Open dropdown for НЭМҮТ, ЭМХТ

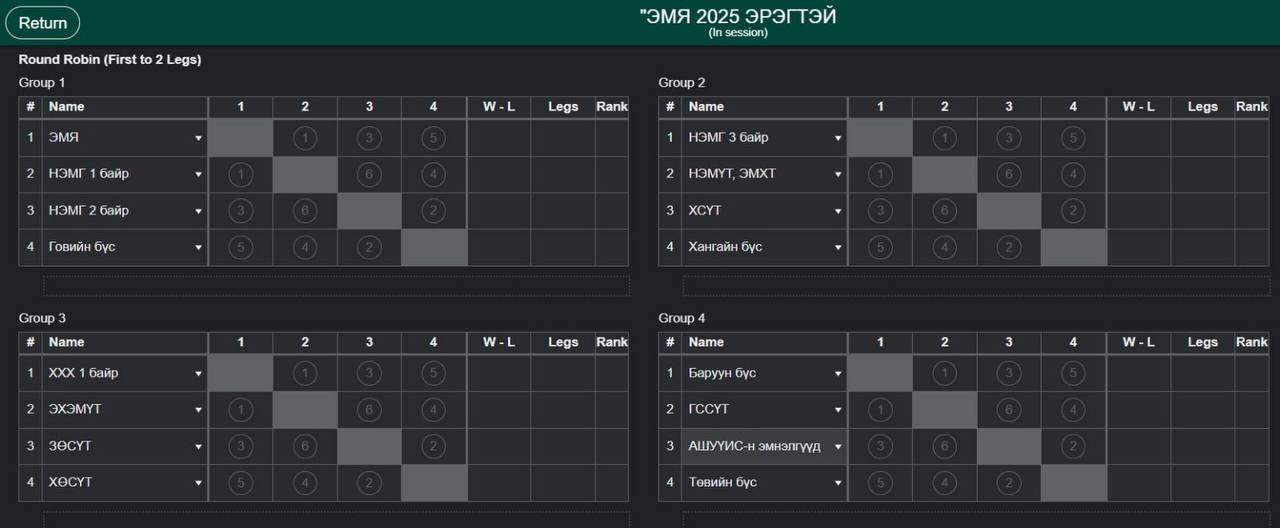(838, 175)
